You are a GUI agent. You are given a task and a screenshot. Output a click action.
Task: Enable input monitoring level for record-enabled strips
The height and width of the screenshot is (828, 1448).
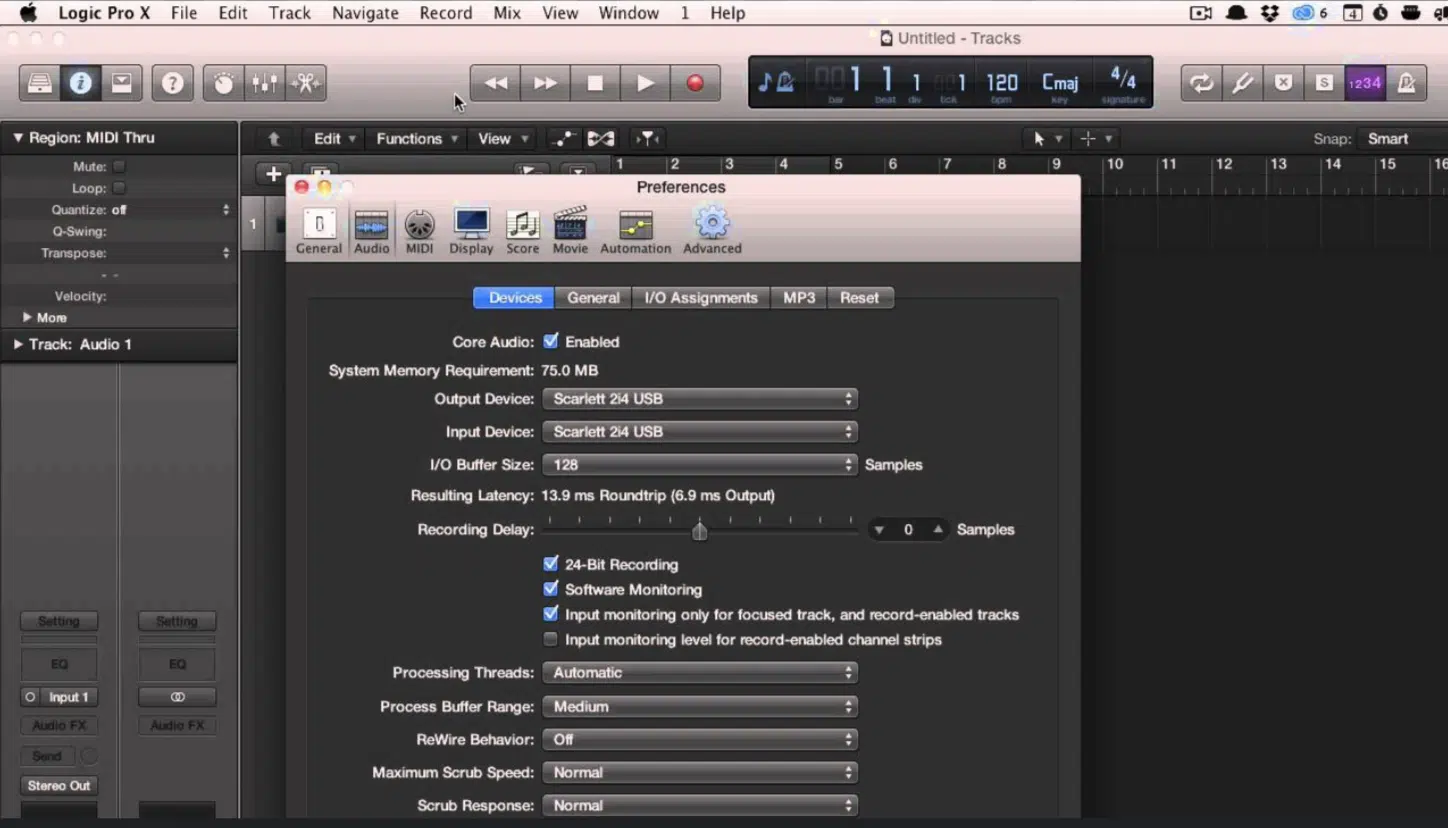551,639
